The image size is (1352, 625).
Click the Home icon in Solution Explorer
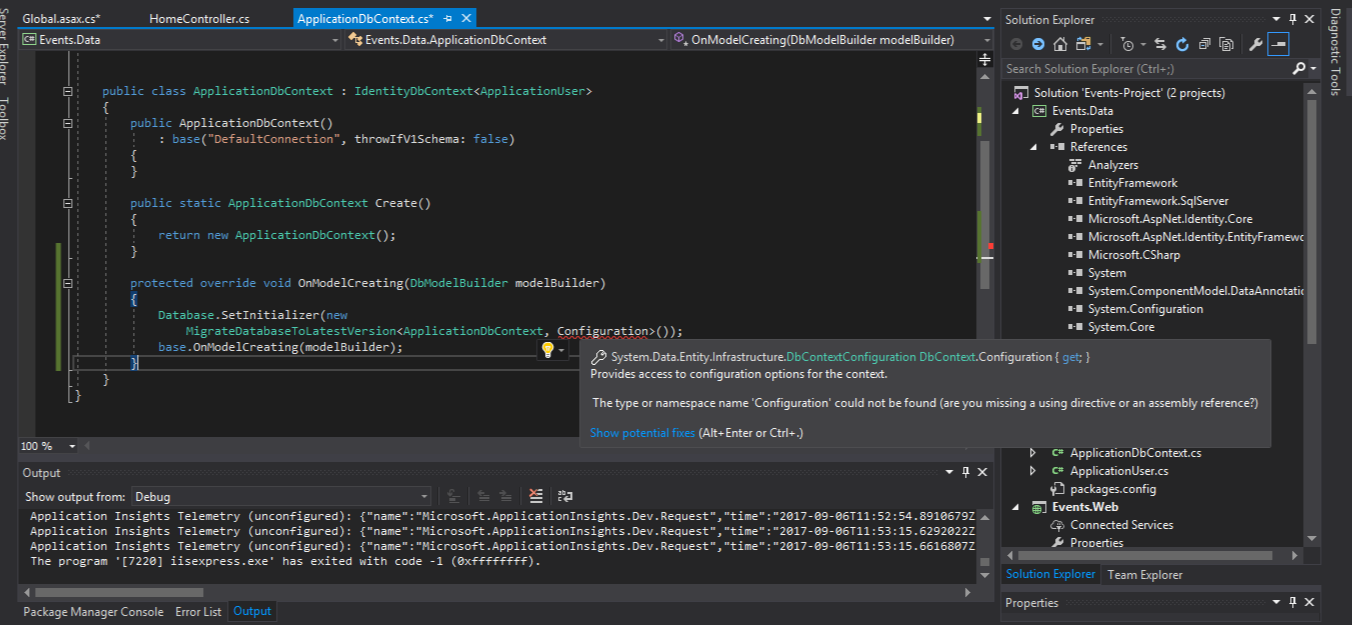[1059, 44]
